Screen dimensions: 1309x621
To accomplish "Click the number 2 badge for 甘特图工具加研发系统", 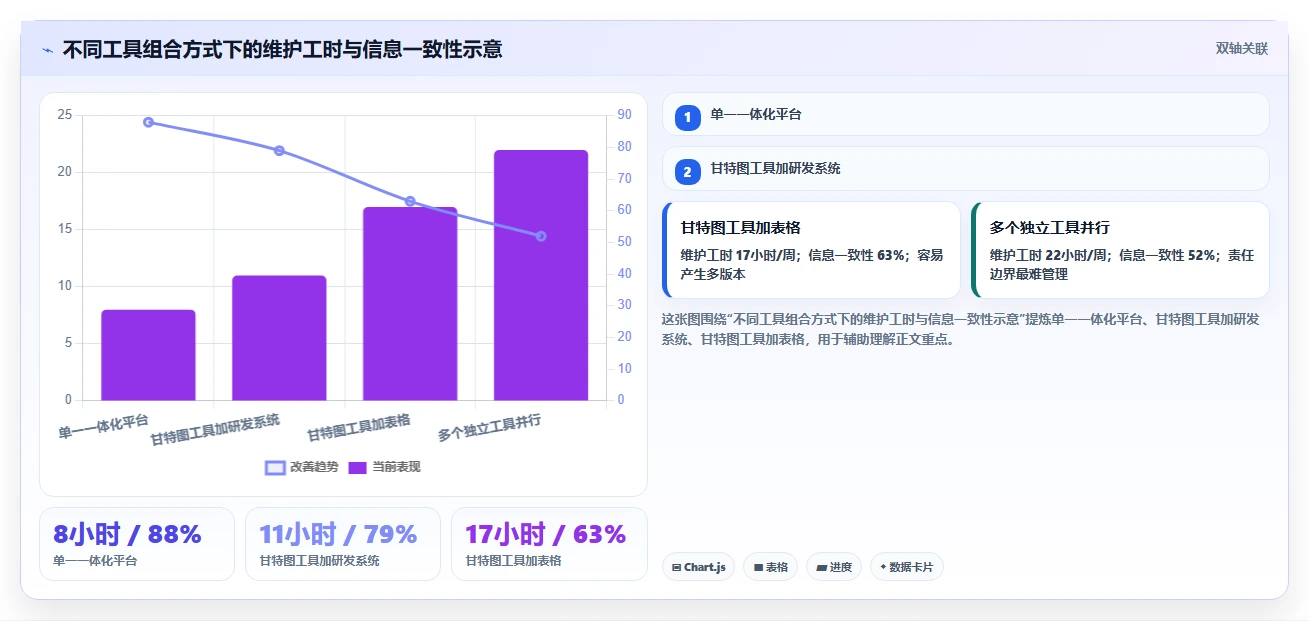I will (688, 172).
